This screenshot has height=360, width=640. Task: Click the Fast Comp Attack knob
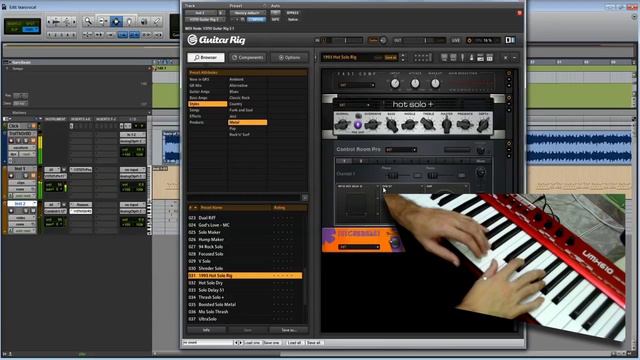pyautogui.click(x=415, y=84)
